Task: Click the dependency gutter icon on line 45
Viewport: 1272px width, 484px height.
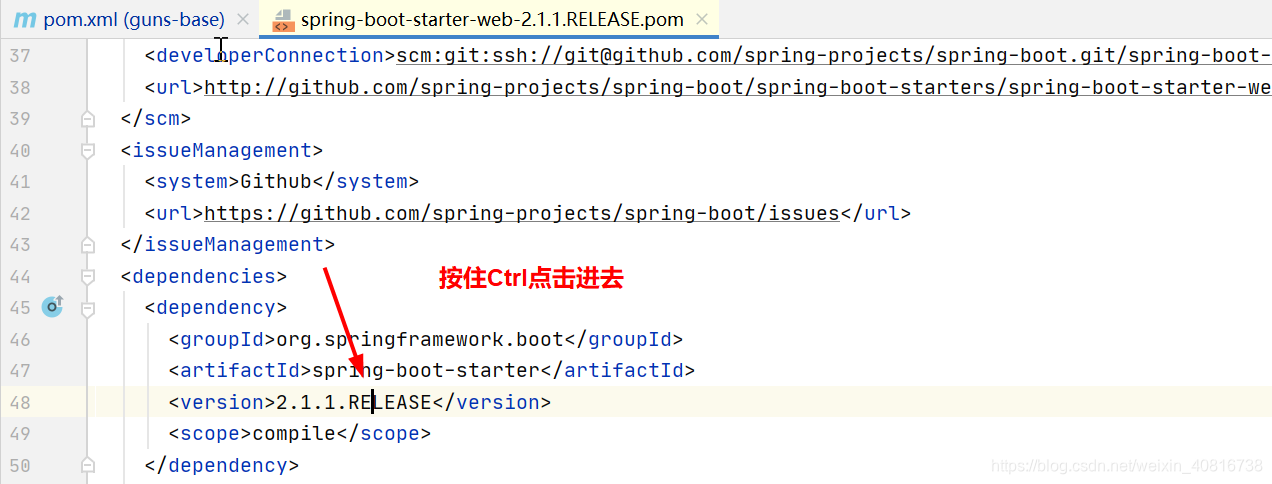Action: [52, 307]
